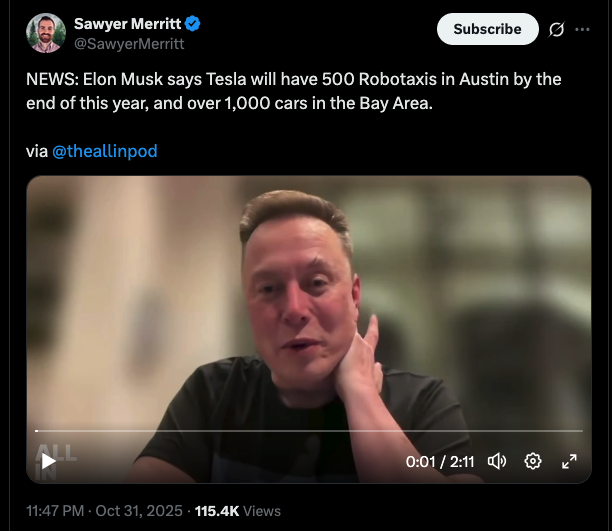Click the Grok explain icon beside Subscribe
612x531 pixels.
557,29
